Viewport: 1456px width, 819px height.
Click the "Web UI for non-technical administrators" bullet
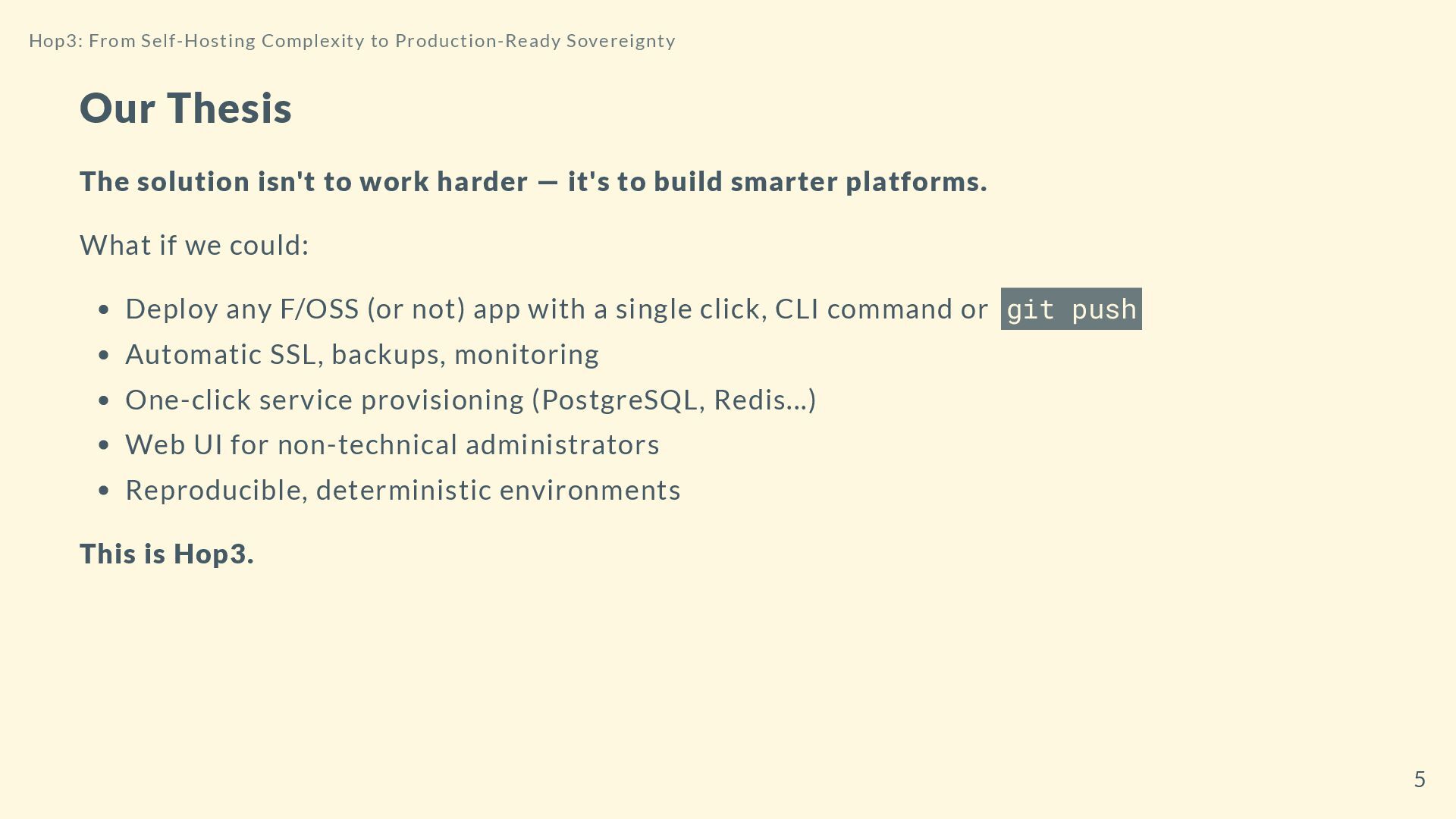[x=392, y=445]
